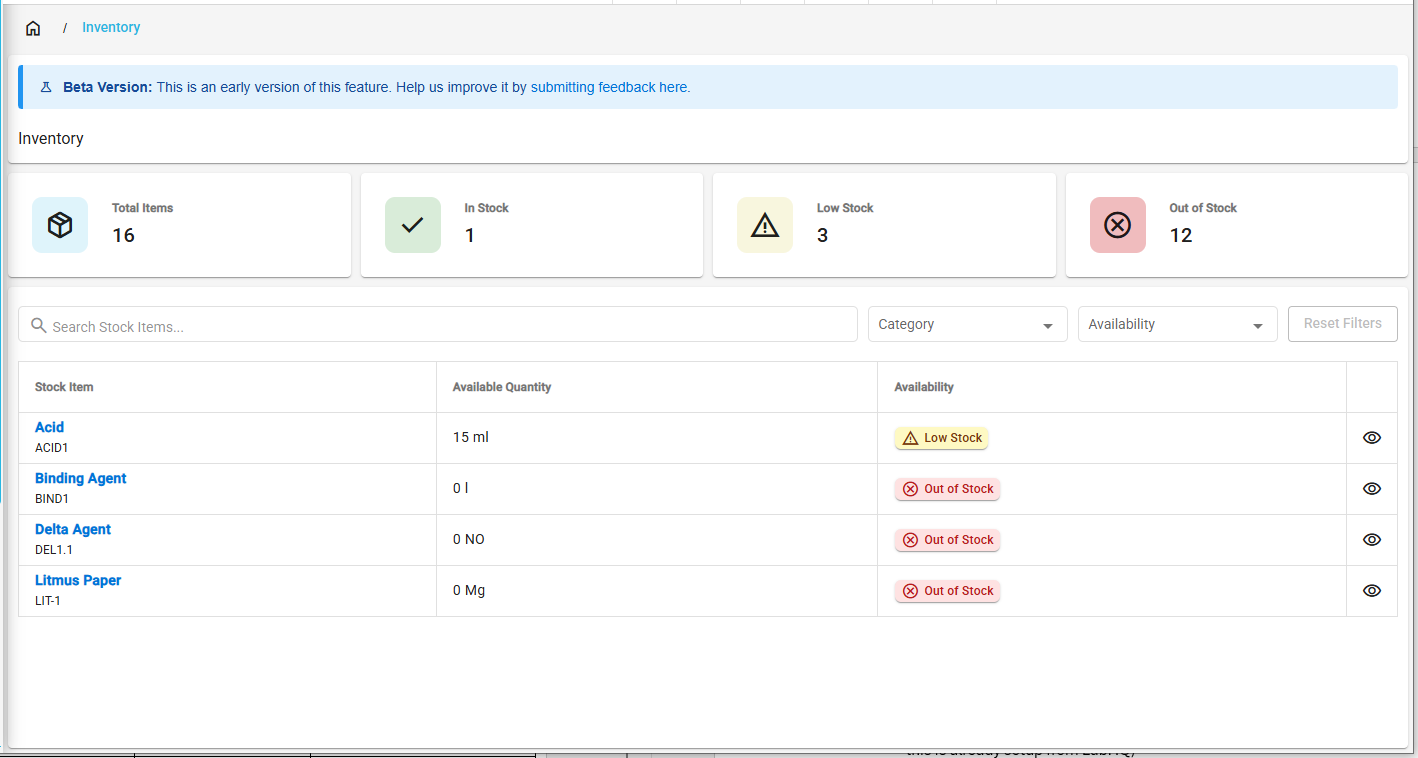The height and width of the screenshot is (758, 1418).
Task: Open the Availability filter dropdown
Action: click(1178, 324)
